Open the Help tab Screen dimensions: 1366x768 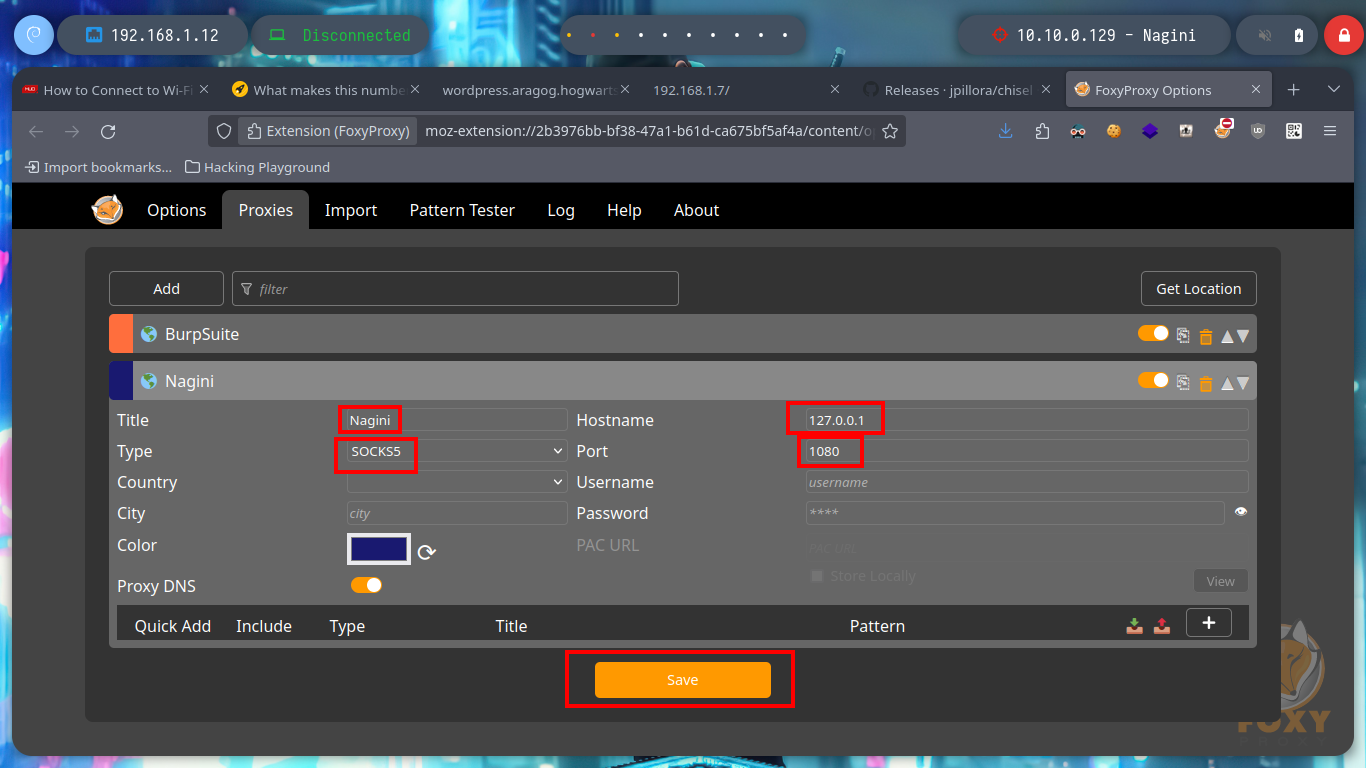pyautogui.click(x=624, y=210)
